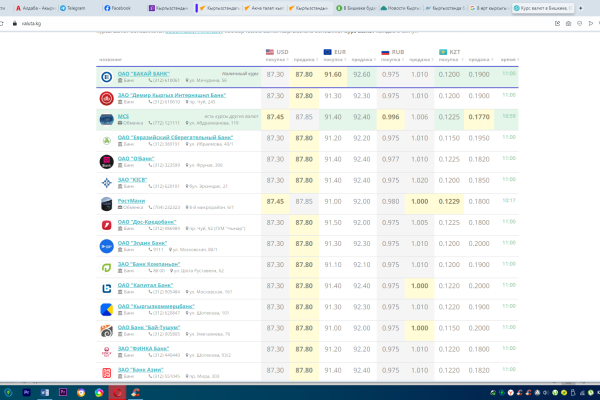This screenshot has width=600, height=400.
Task: Click the volume speaker icon in system tray
Action: [546, 393]
